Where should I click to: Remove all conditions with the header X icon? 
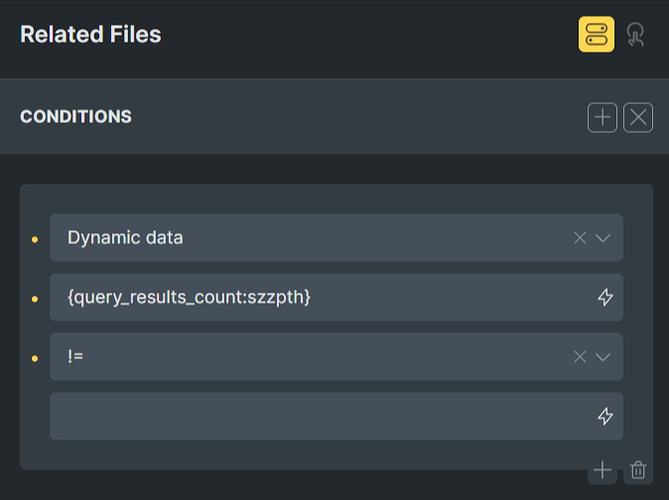638,117
